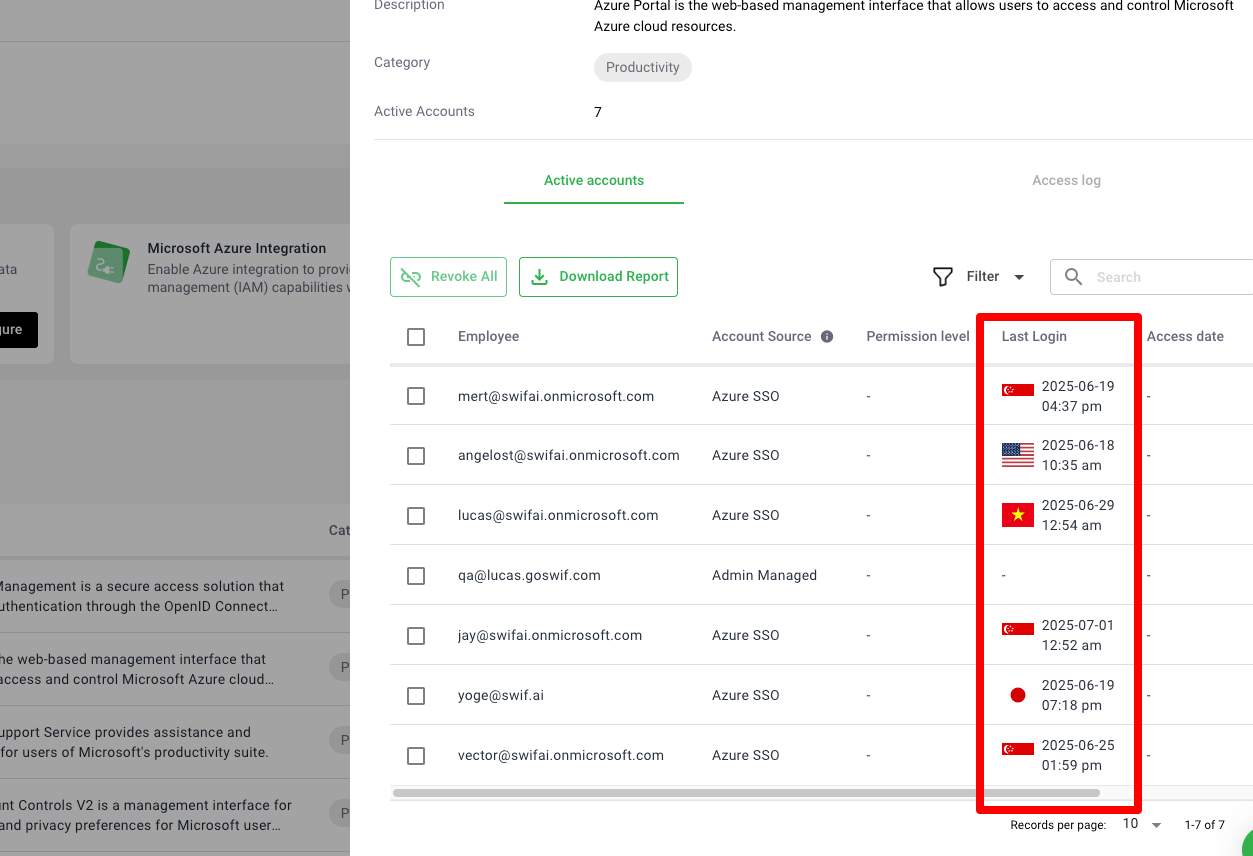The height and width of the screenshot is (856, 1253).
Task: Sort by the Last Login column header
Action: coord(1034,337)
